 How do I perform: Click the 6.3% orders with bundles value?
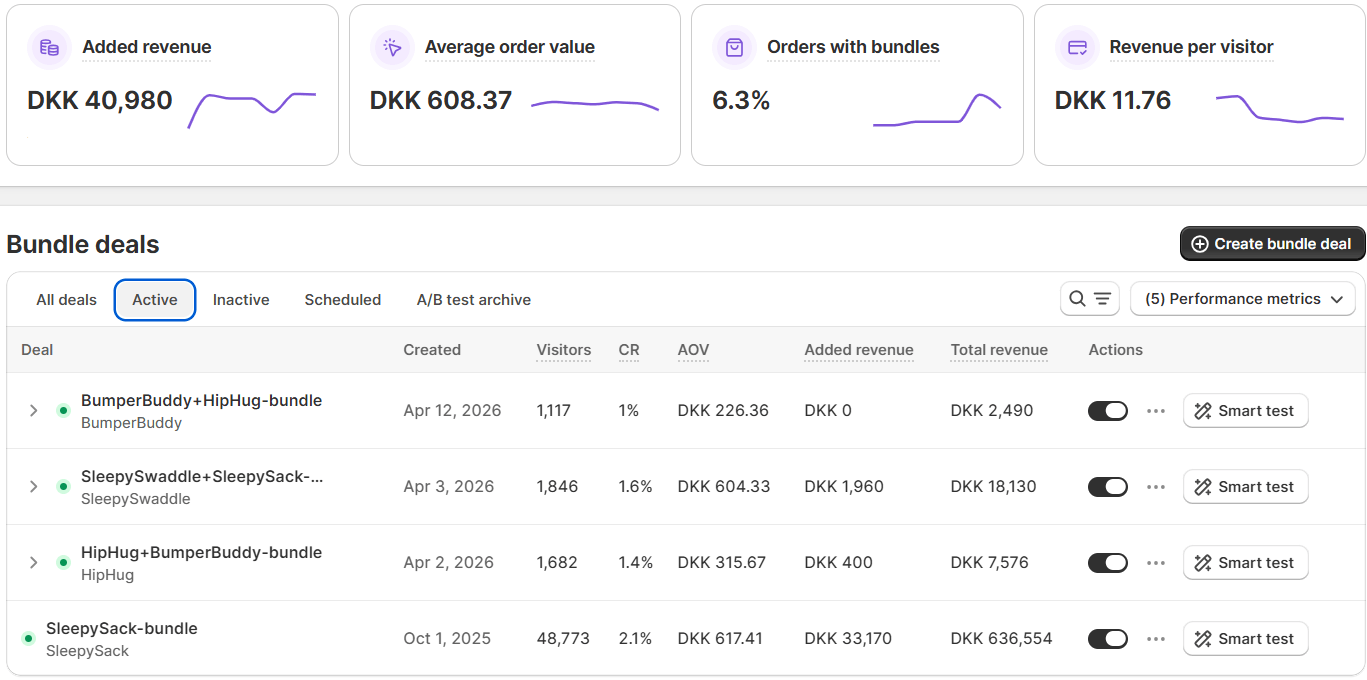tap(741, 101)
